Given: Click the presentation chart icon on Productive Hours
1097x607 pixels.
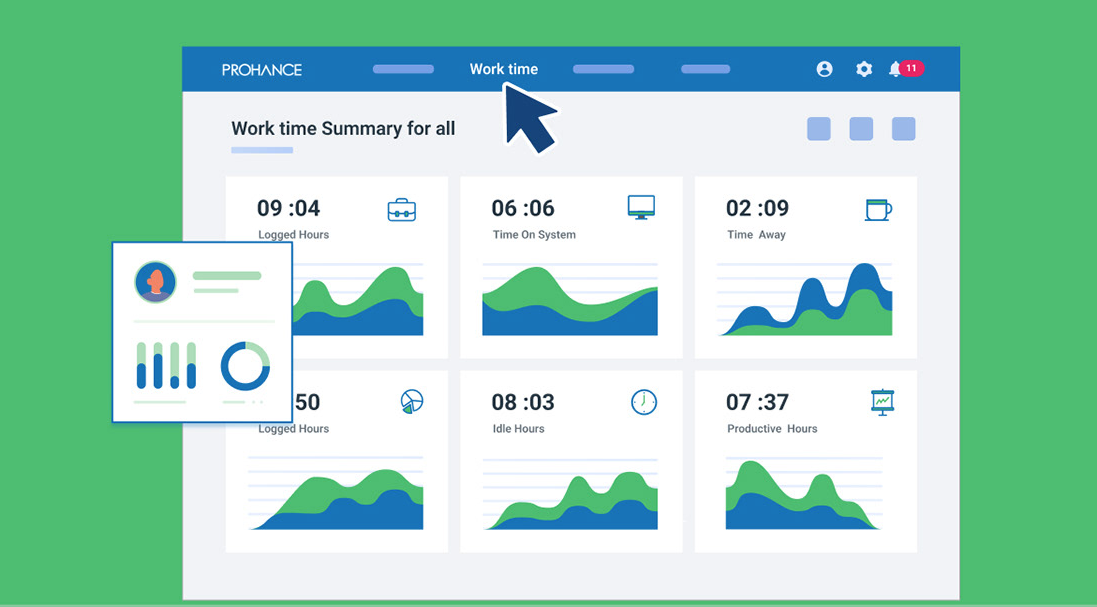Looking at the screenshot, I should point(882,401).
